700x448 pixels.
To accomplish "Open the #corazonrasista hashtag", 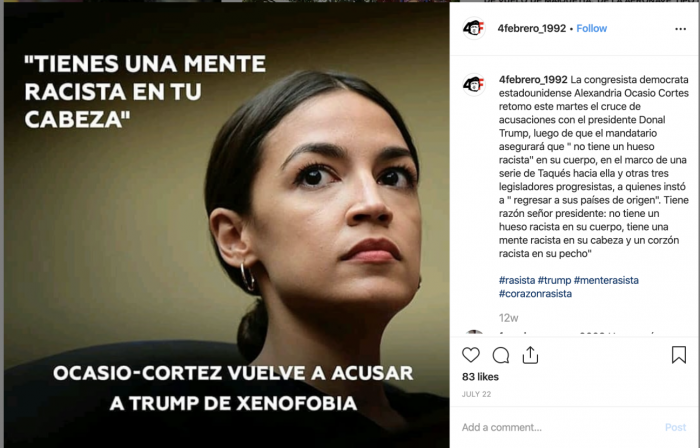I will click(x=535, y=294).
